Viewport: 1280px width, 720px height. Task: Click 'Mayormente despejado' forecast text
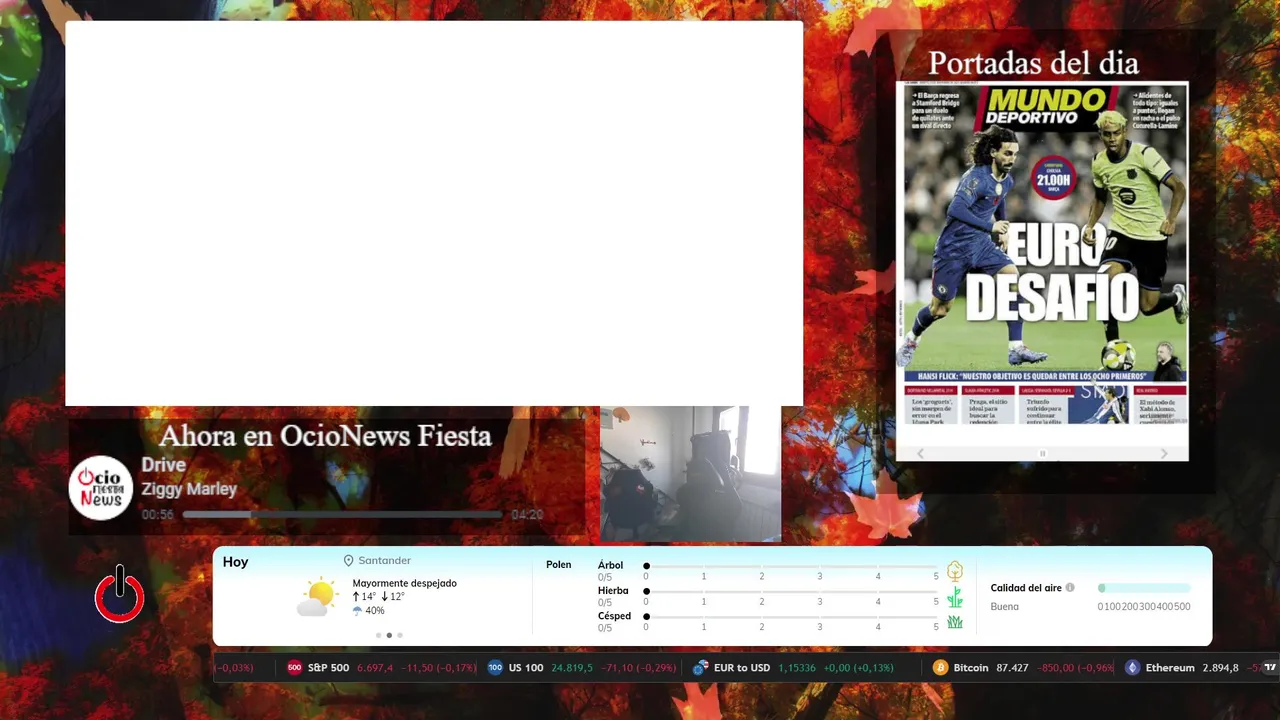click(404, 583)
